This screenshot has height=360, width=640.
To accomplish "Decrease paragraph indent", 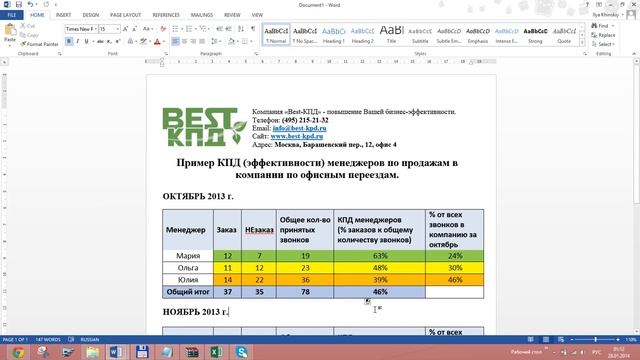I will tap(220, 29).
